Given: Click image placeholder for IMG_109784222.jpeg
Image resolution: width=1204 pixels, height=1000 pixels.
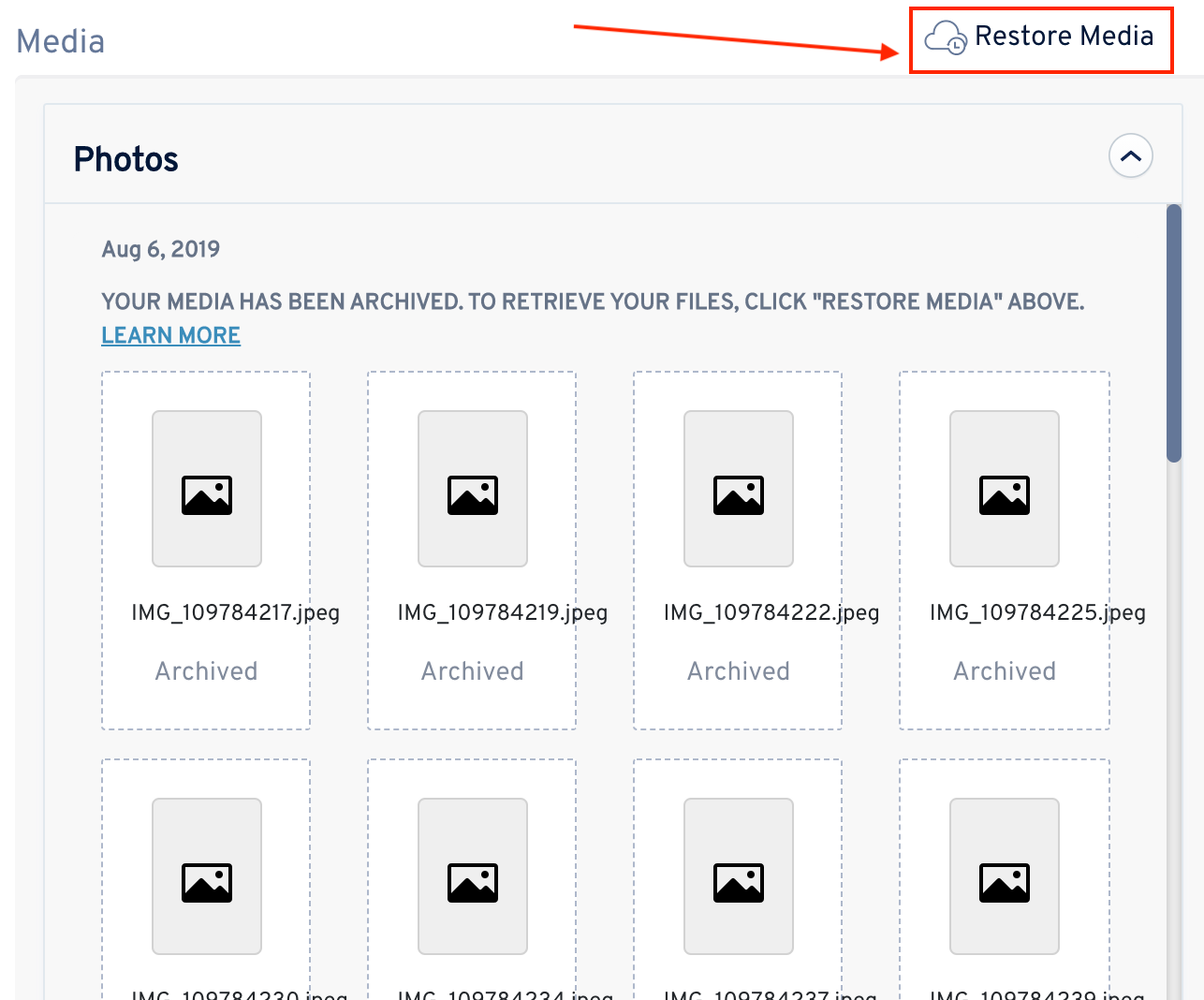Looking at the screenshot, I should click(x=739, y=489).
